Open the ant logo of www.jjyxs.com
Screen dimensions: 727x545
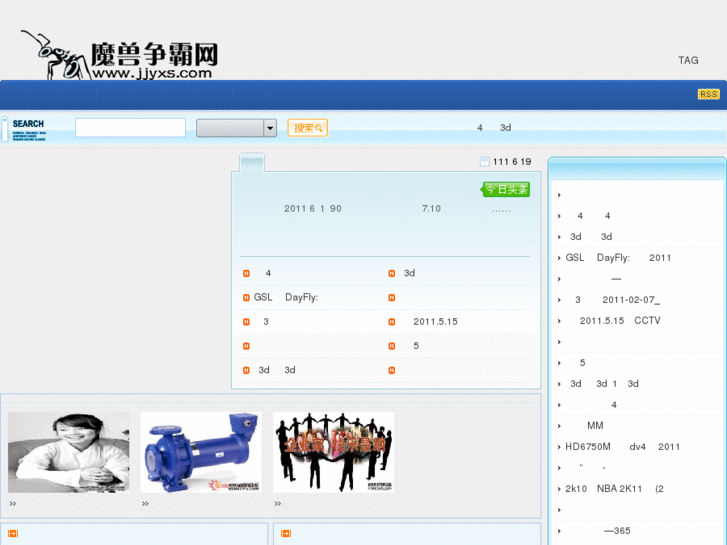tap(120, 56)
